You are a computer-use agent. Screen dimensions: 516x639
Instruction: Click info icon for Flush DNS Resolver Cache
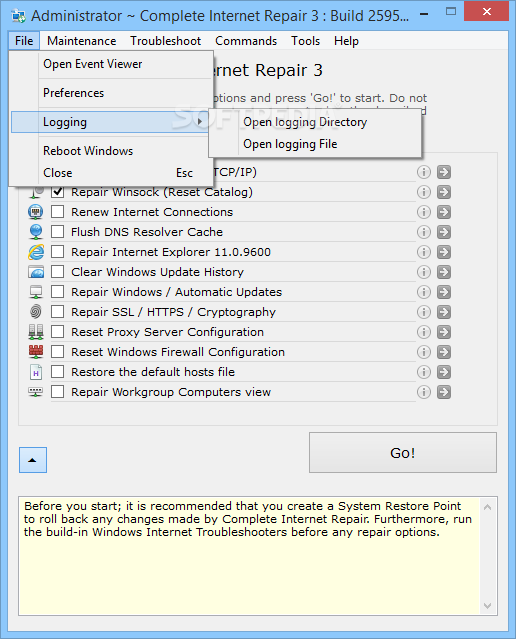(x=423, y=232)
